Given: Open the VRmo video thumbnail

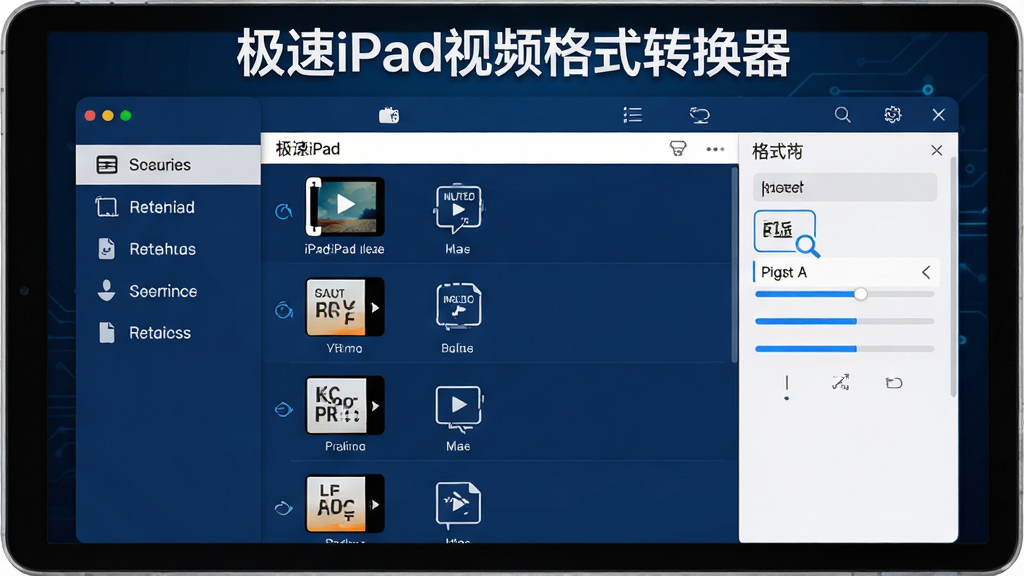Looking at the screenshot, I should click(345, 307).
